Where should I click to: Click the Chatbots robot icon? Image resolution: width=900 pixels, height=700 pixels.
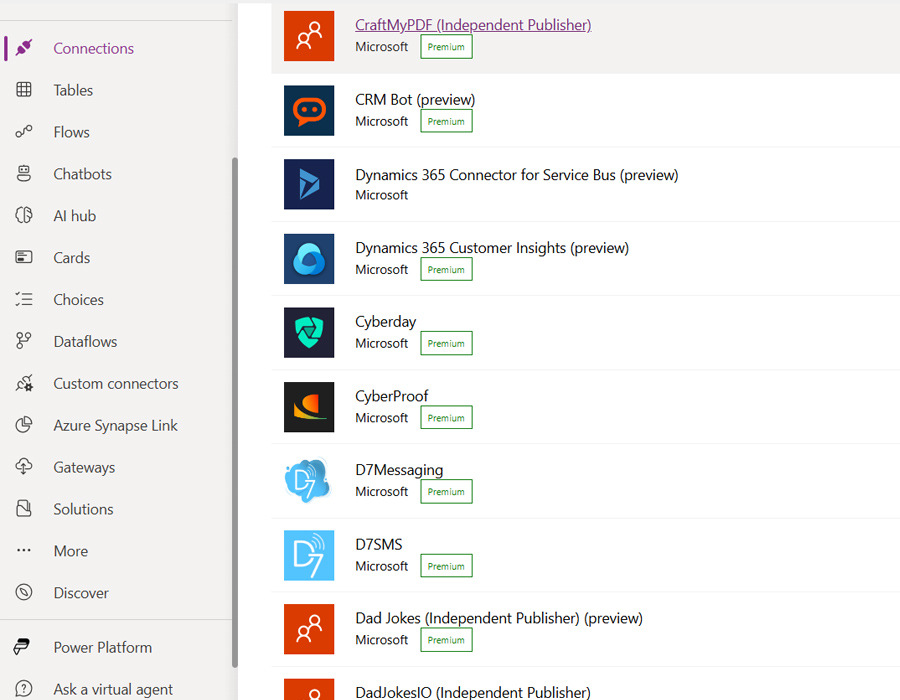[x=24, y=173]
